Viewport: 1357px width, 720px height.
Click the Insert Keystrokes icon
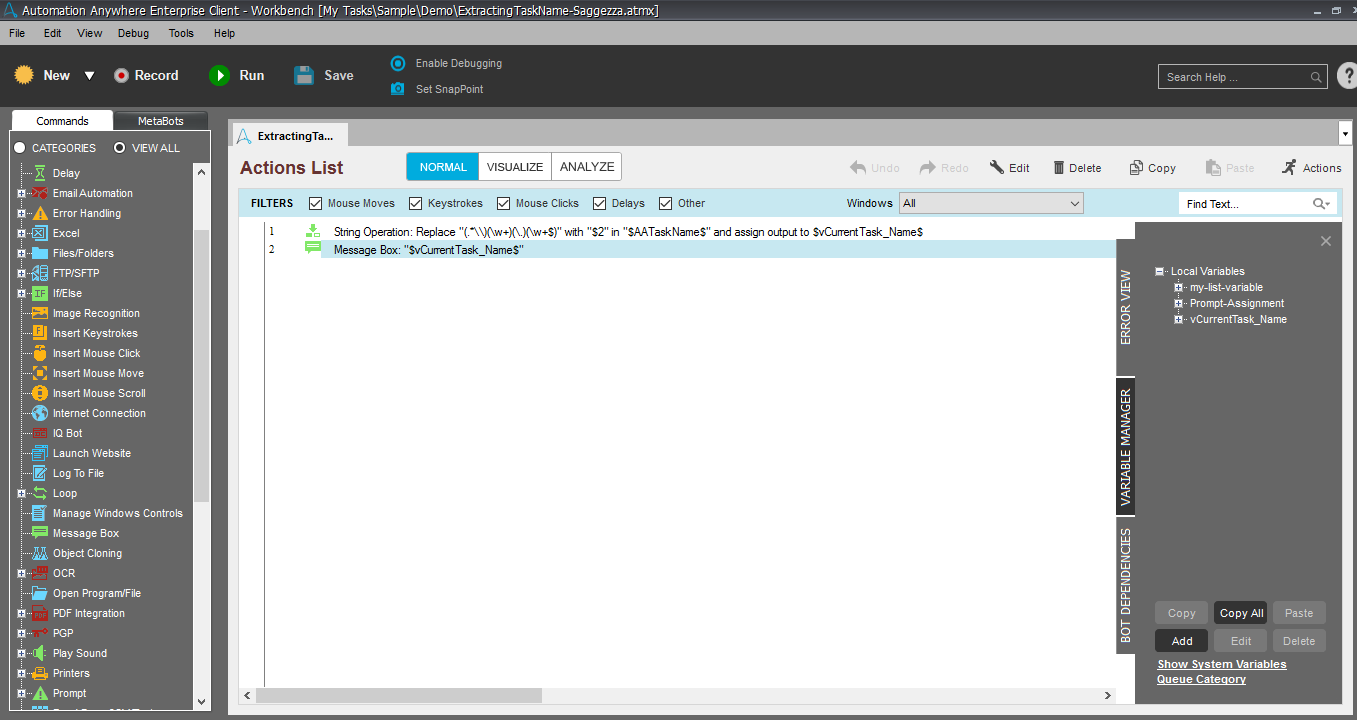pos(40,333)
